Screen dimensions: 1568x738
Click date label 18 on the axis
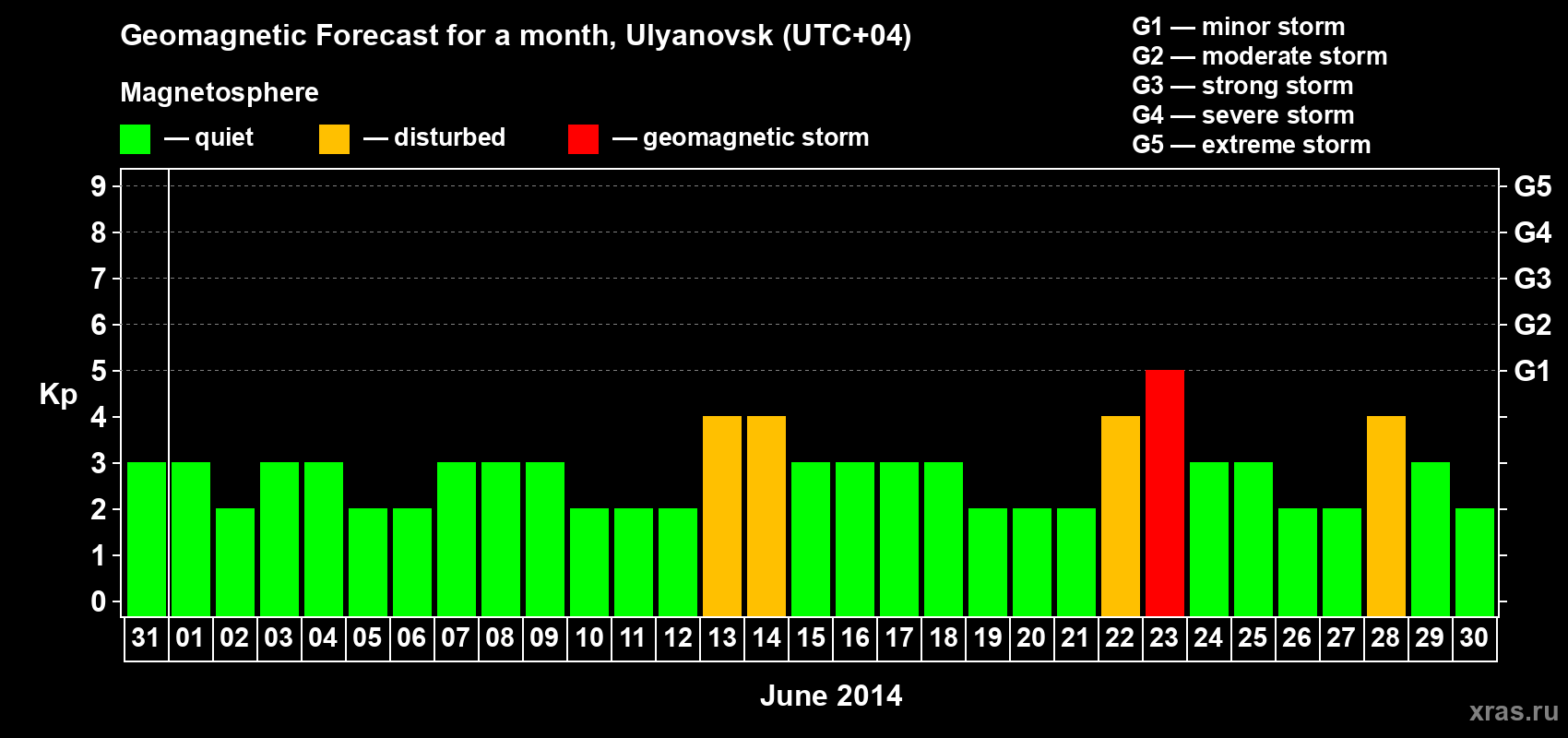click(x=944, y=637)
